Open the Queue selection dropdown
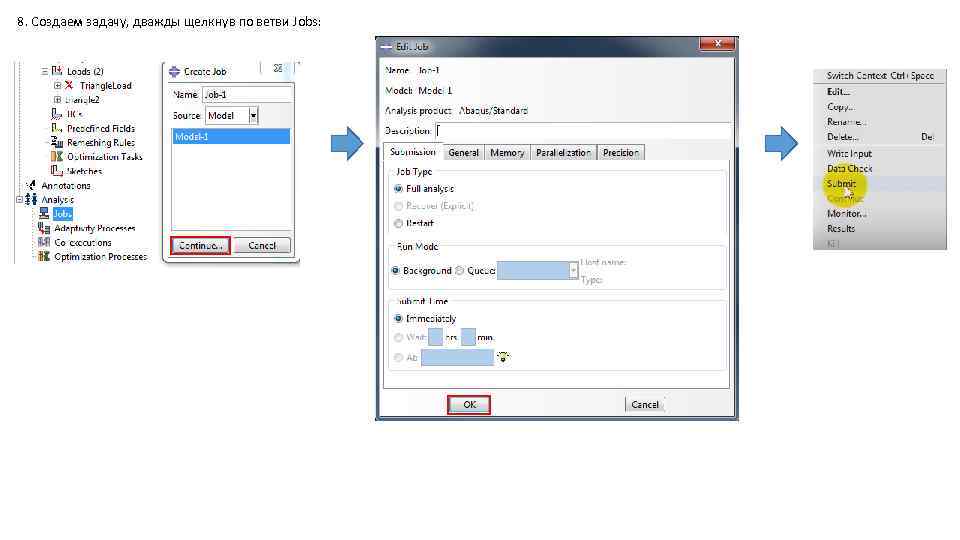Image resolution: width=960 pixels, height=540 pixels. point(574,270)
